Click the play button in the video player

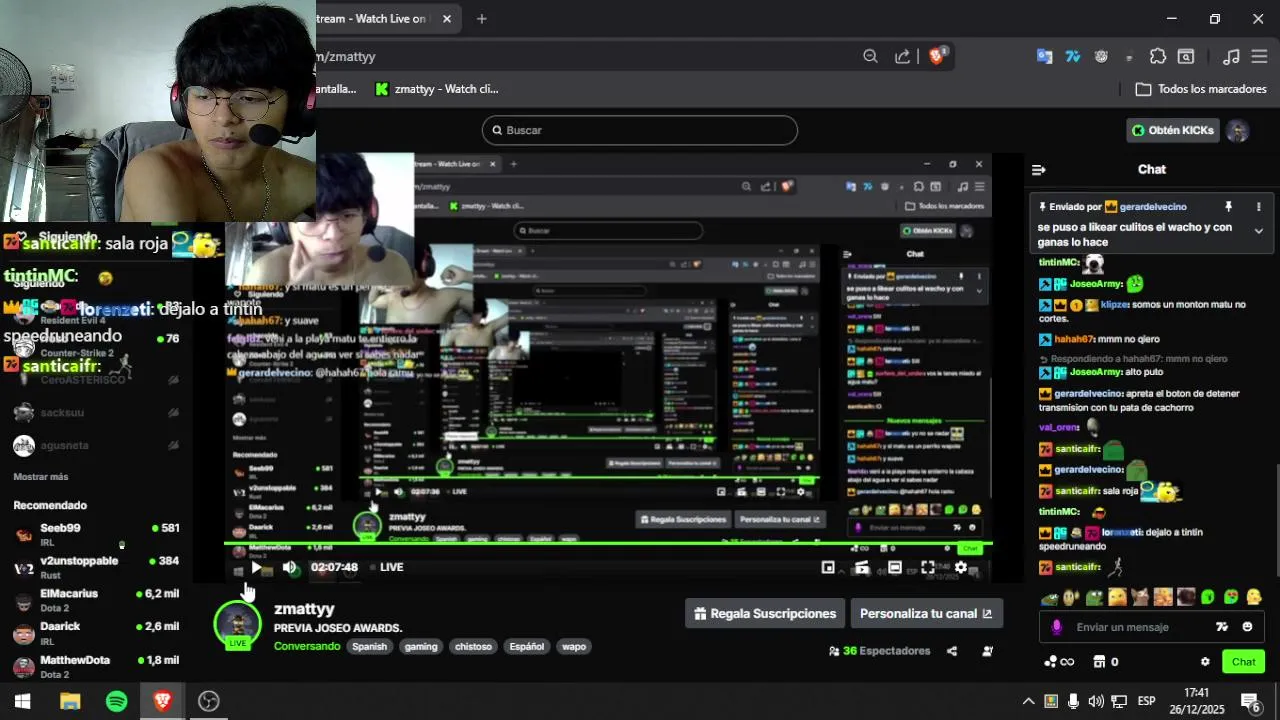[257, 567]
